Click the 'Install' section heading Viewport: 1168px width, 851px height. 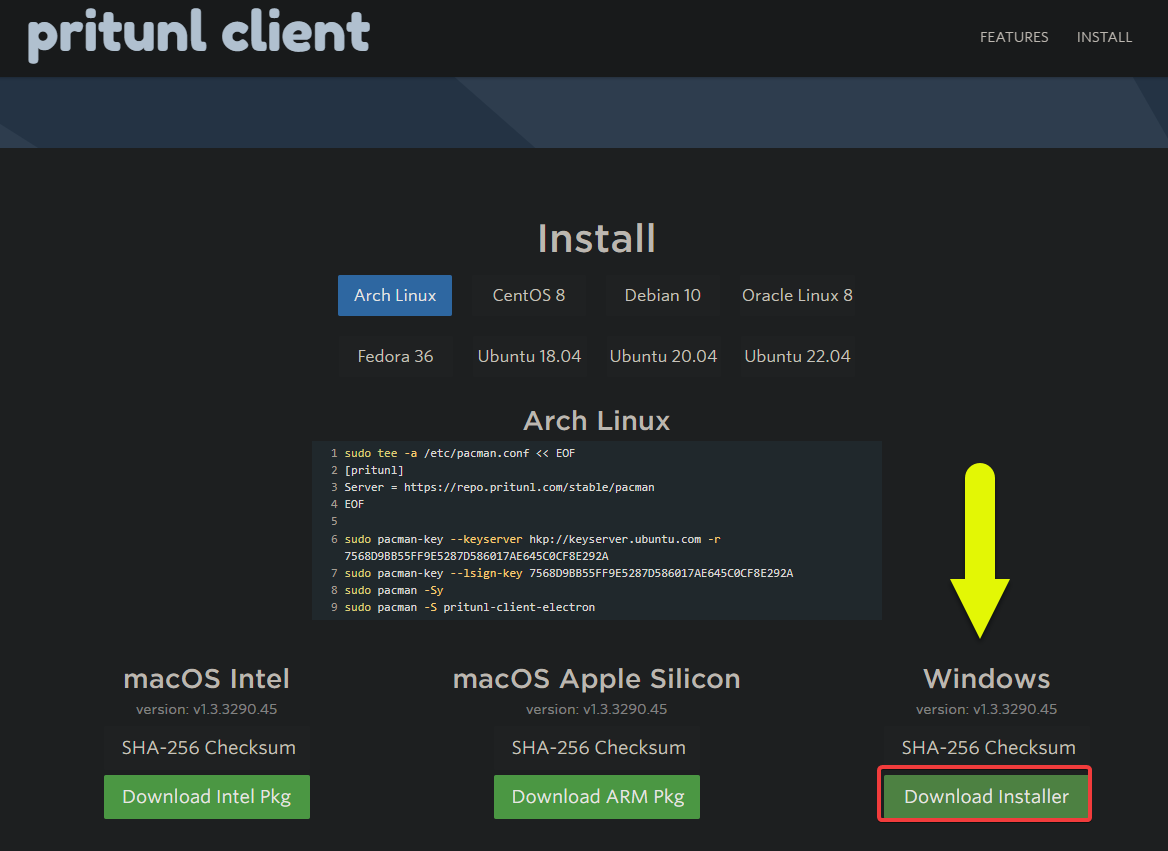597,238
